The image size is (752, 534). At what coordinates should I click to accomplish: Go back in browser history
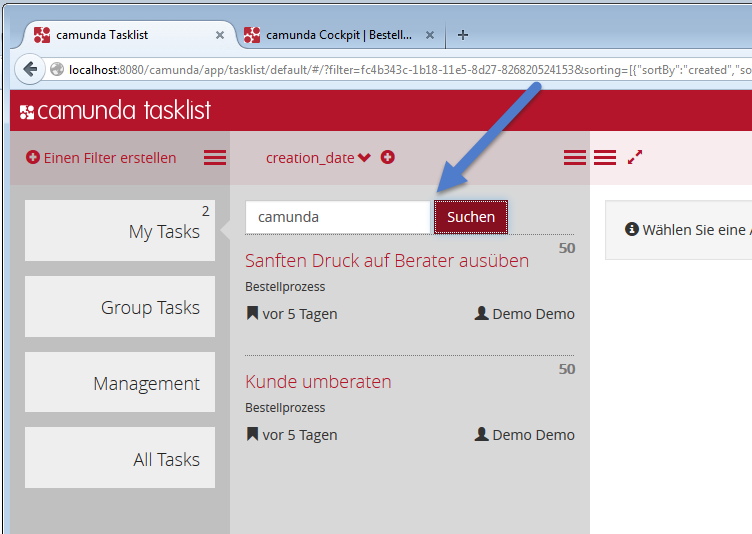(30, 70)
